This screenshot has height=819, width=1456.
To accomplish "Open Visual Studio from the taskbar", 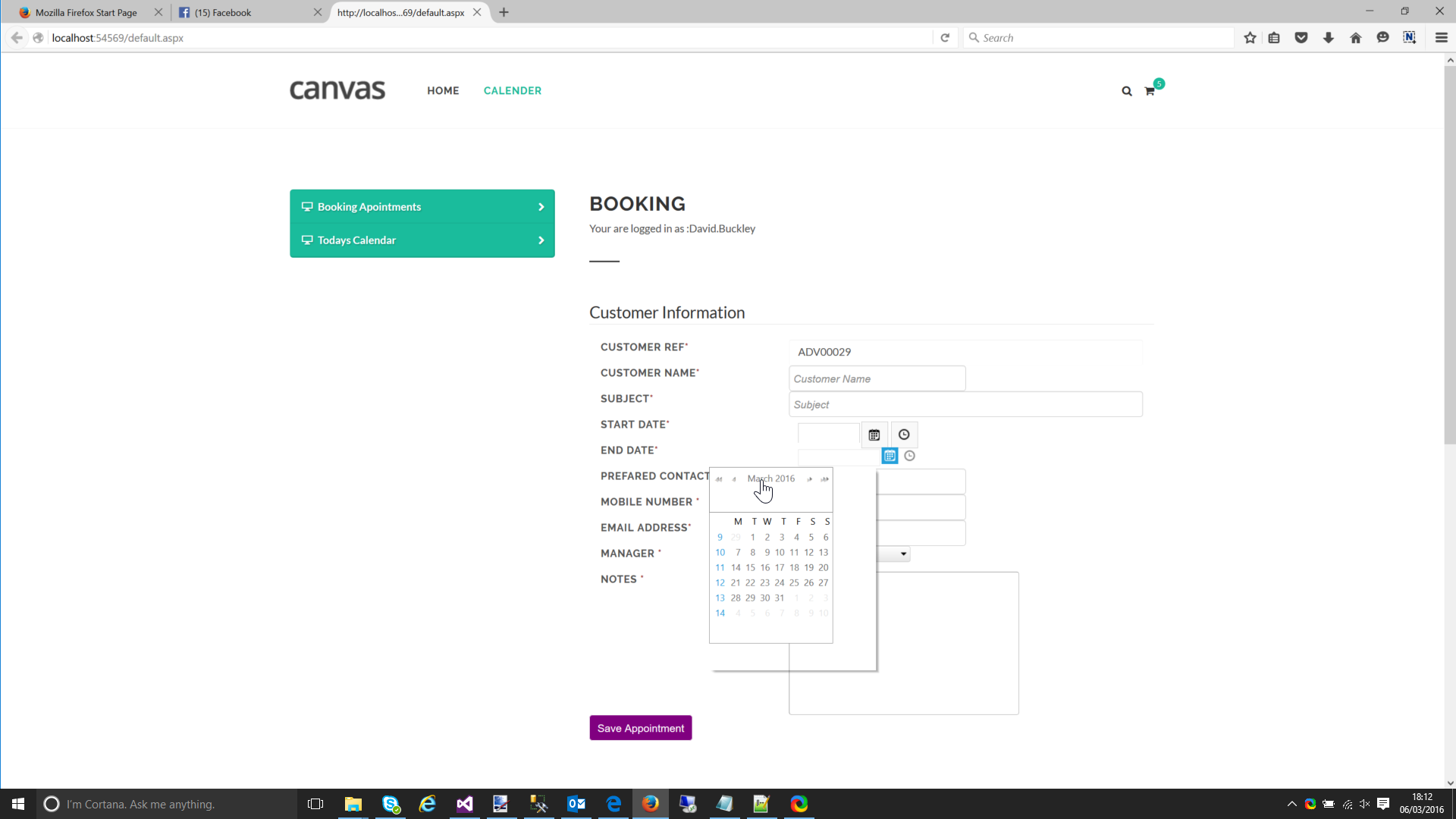I will coord(464,804).
